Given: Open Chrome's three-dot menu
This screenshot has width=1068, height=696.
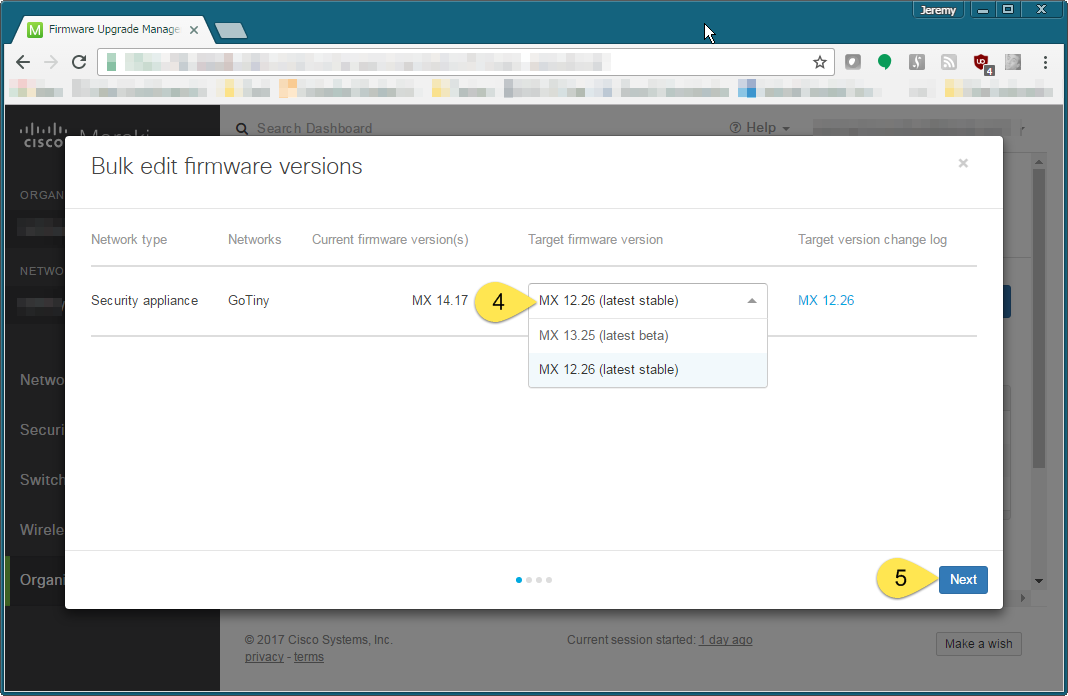Looking at the screenshot, I should click(x=1045, y=62).
